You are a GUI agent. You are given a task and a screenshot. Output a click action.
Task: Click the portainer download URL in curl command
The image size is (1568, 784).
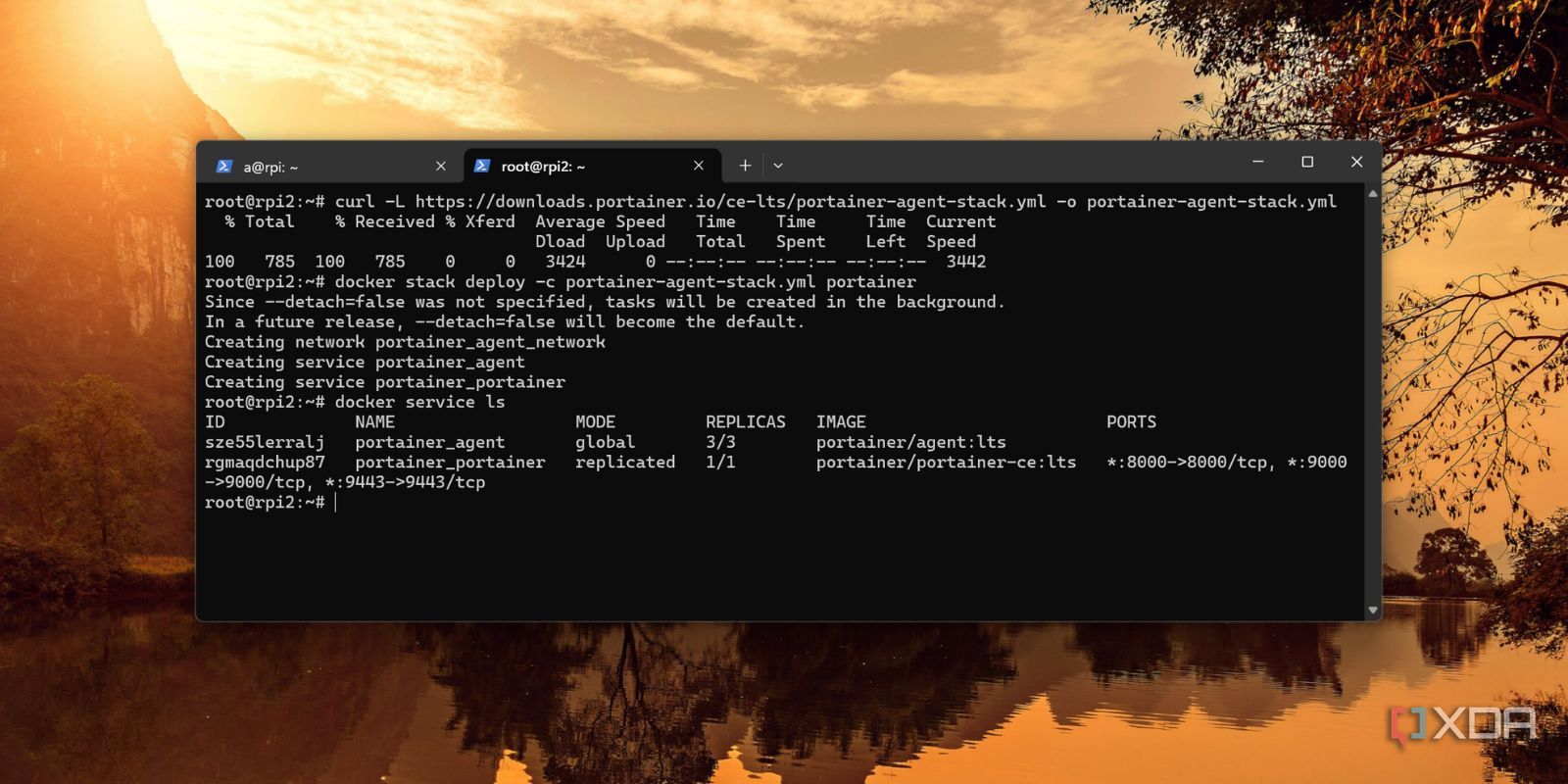[x=730, y=202]
